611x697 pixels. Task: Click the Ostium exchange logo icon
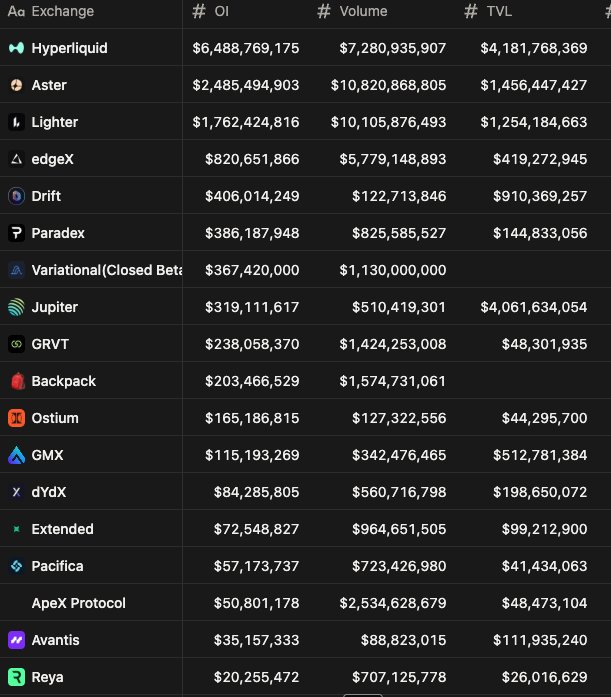tap(16, 418)
